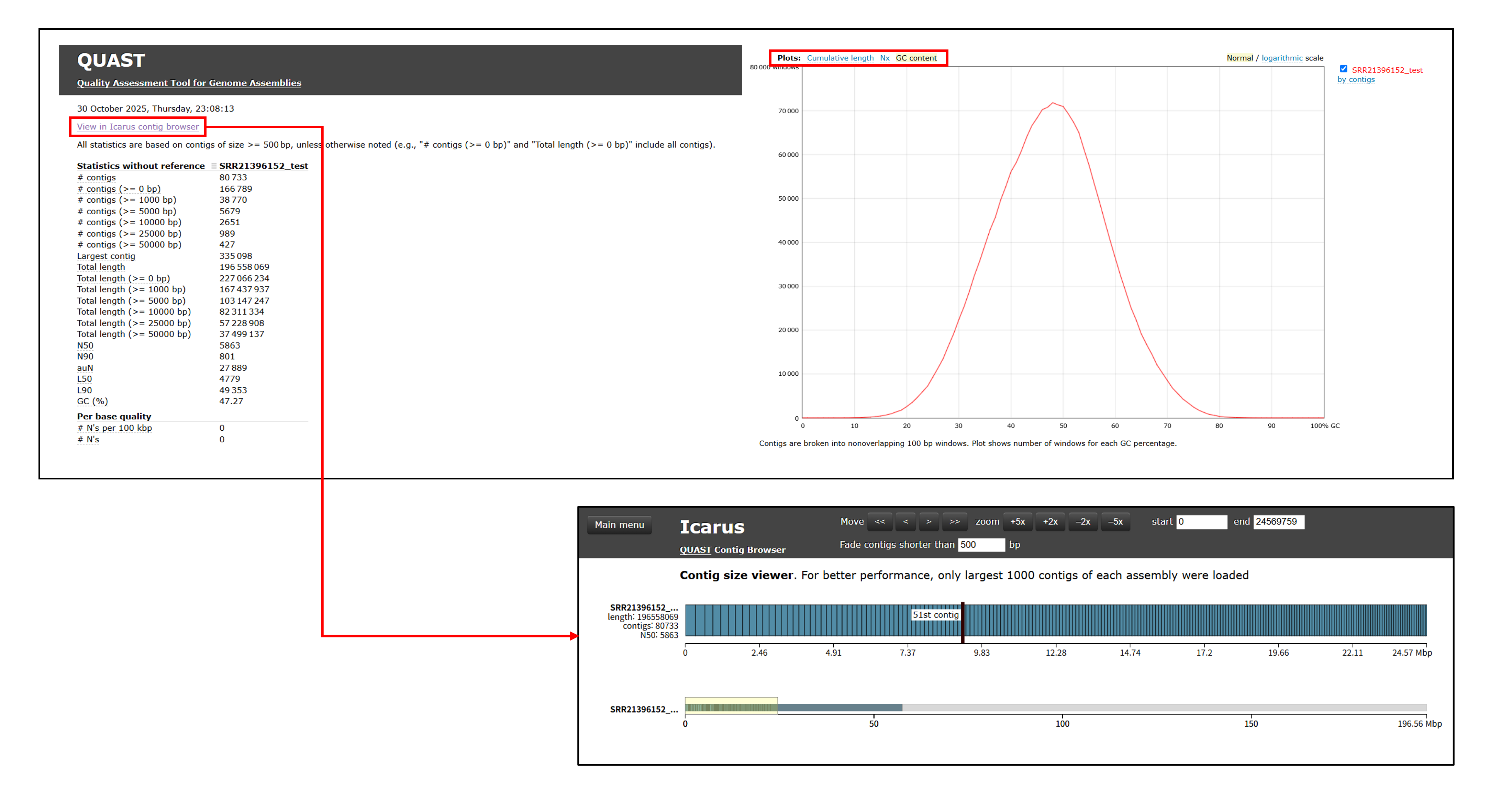
Task: Open View in Icarus contig browser link
Action: click(138, 127)
